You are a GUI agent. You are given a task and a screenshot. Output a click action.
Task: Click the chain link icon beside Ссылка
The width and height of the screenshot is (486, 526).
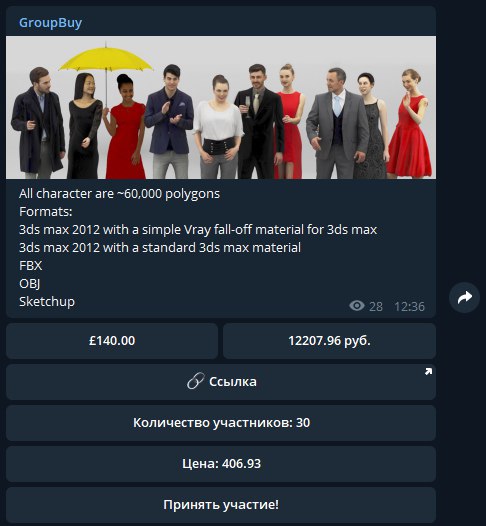pyautogui.click(x=196, y=381)
